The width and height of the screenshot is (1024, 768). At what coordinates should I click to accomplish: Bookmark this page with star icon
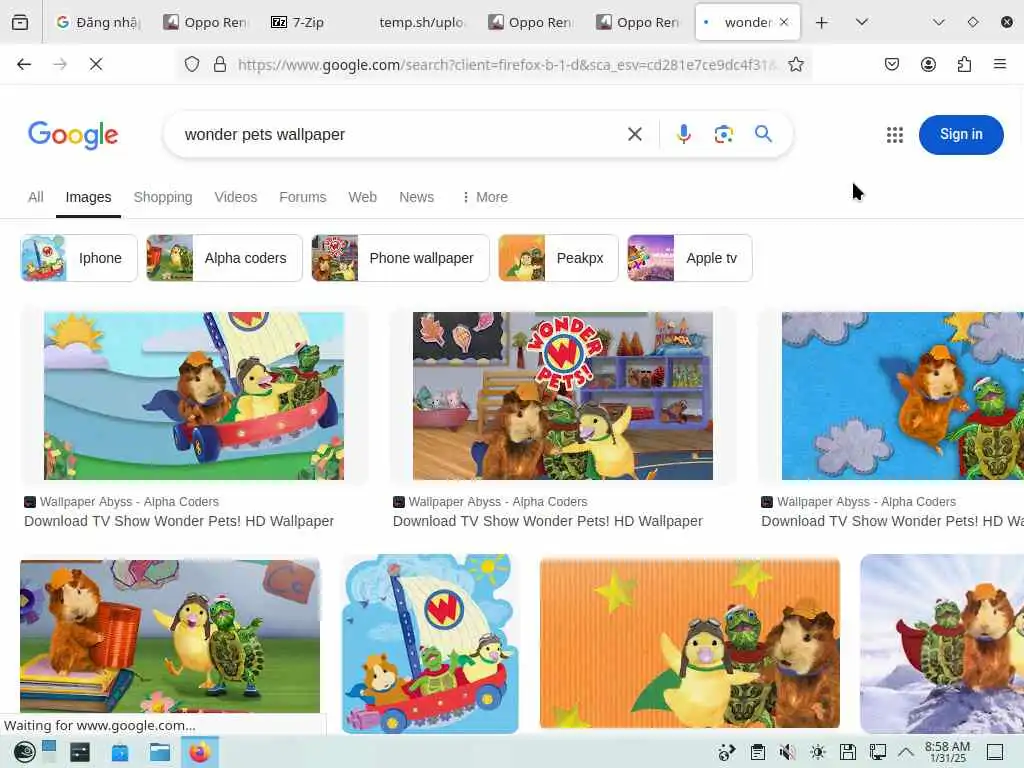tap(795, 64)
